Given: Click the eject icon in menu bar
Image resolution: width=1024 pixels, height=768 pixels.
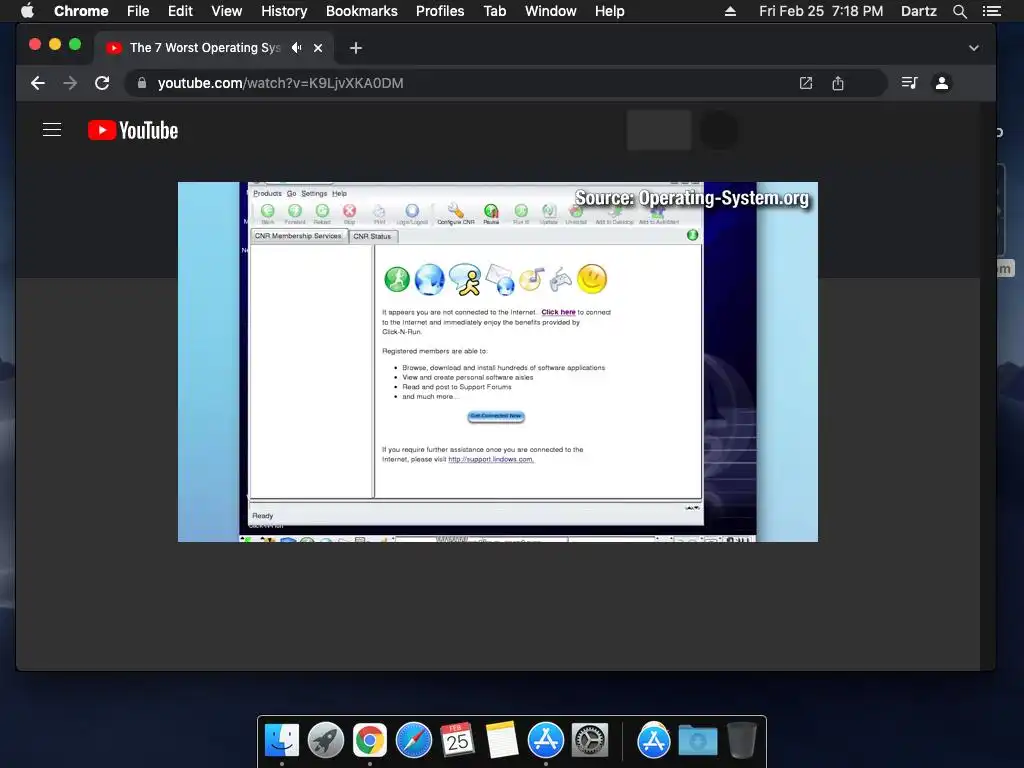Looking at the screenshot, I should point(730,11).
